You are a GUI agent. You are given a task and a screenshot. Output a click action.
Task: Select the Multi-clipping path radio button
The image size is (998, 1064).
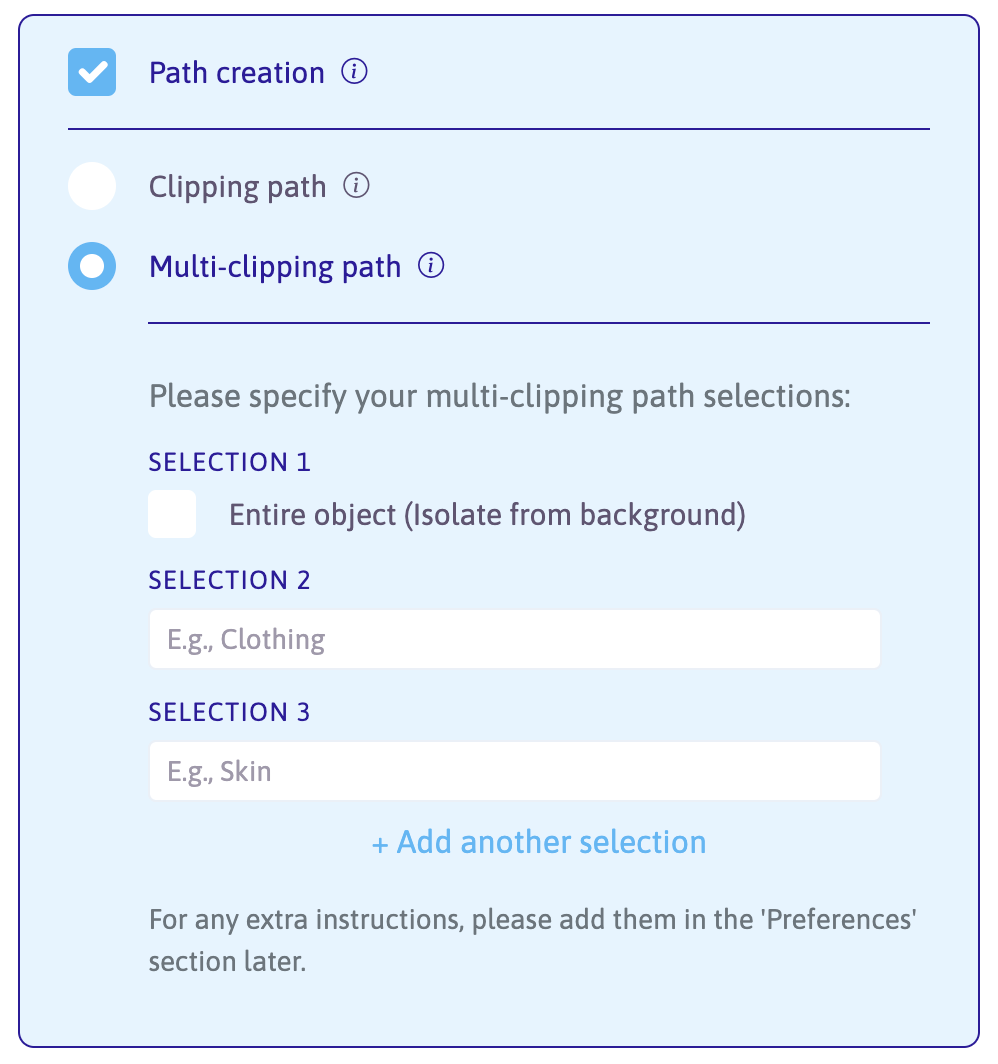click(x=92, y=267)
